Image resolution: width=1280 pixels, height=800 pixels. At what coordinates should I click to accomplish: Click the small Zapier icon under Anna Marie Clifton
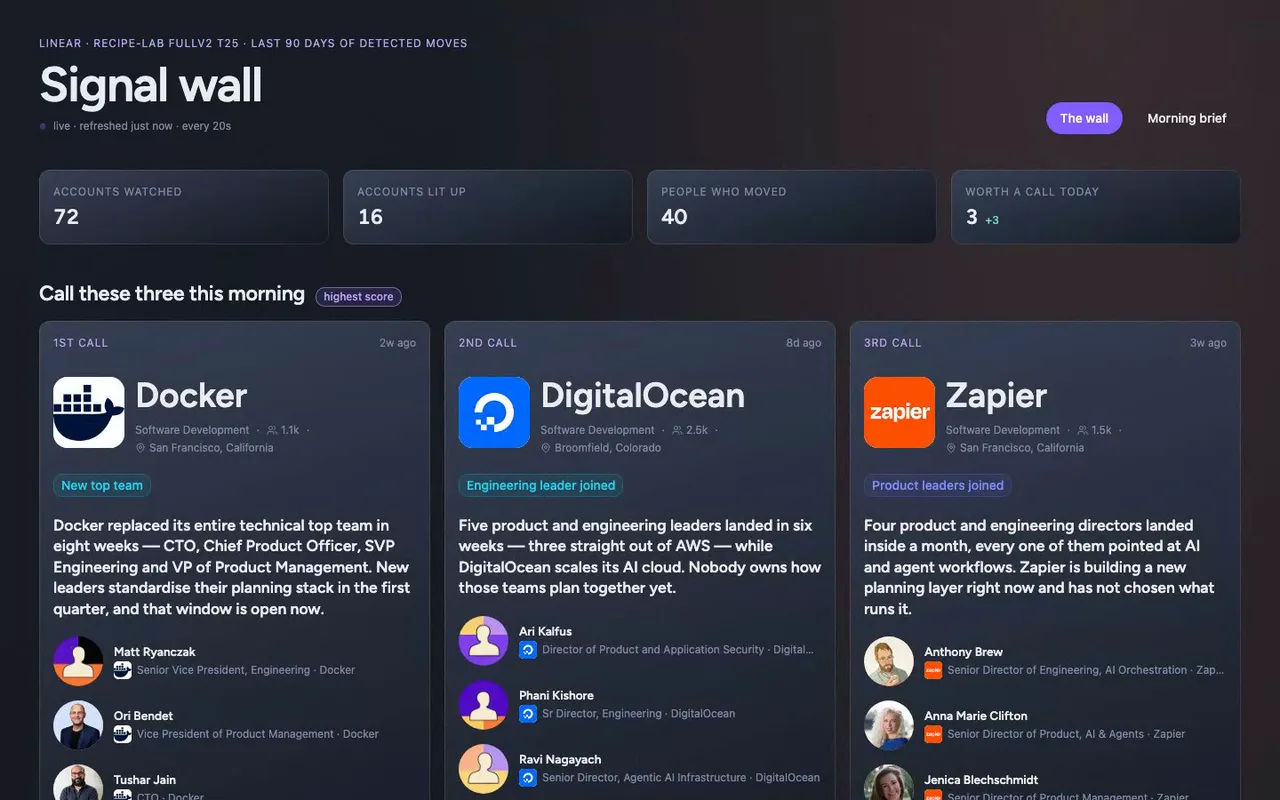point(933,734)
